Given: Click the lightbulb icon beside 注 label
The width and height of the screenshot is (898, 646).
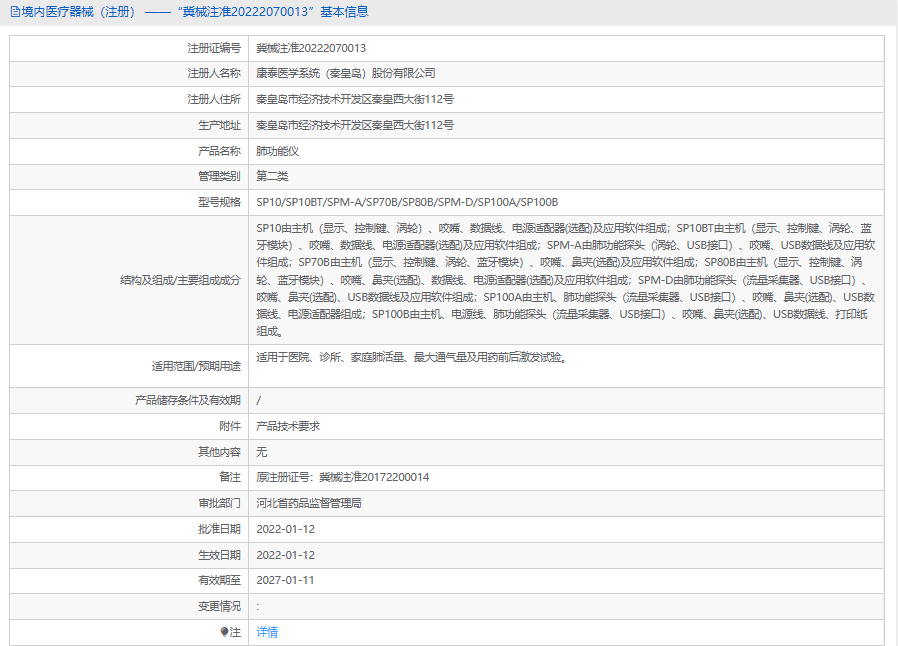Looking at the screenshot, I should point(225,632).
